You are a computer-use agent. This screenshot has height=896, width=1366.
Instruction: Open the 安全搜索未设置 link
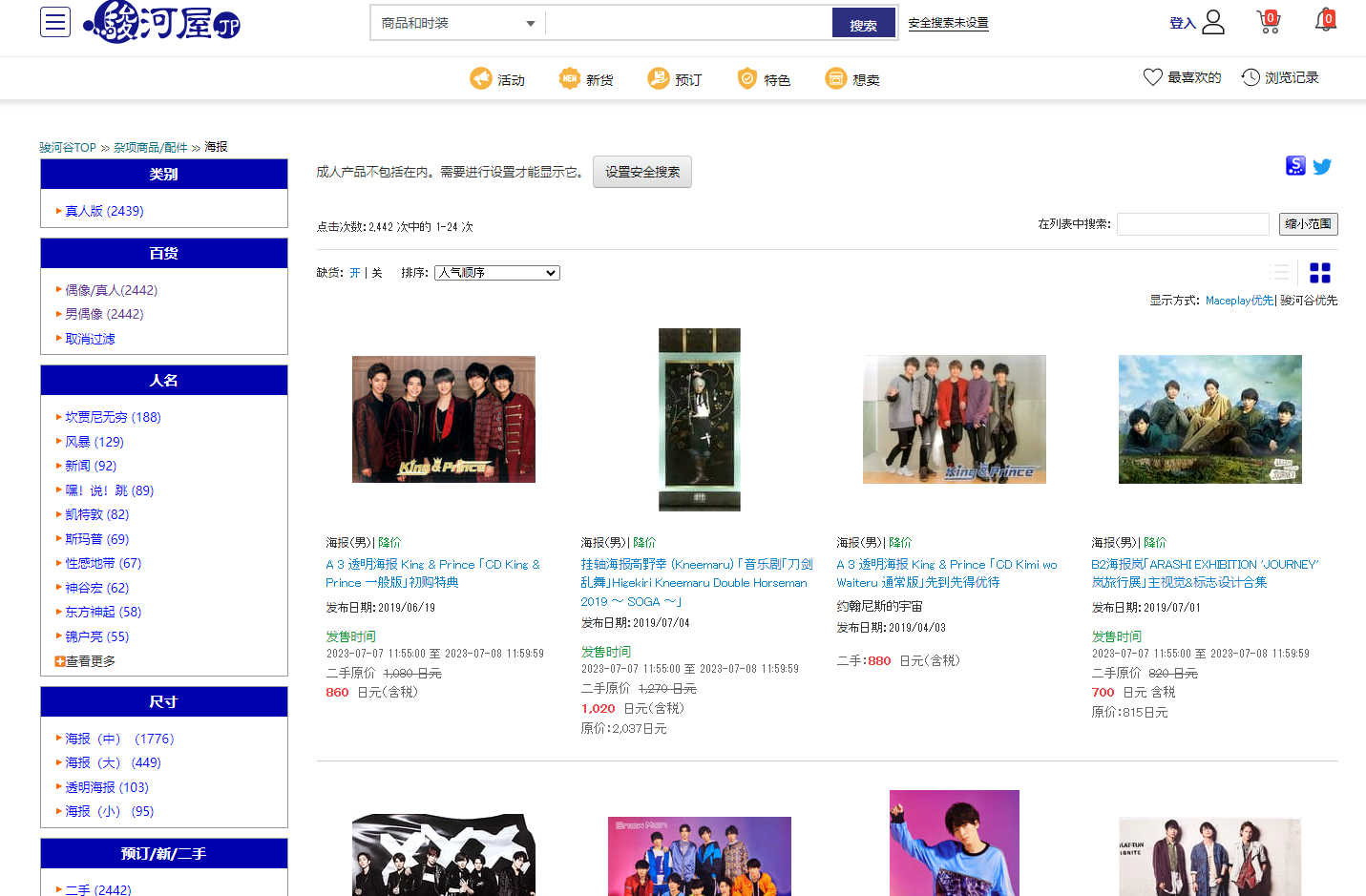tap(948, 23)
